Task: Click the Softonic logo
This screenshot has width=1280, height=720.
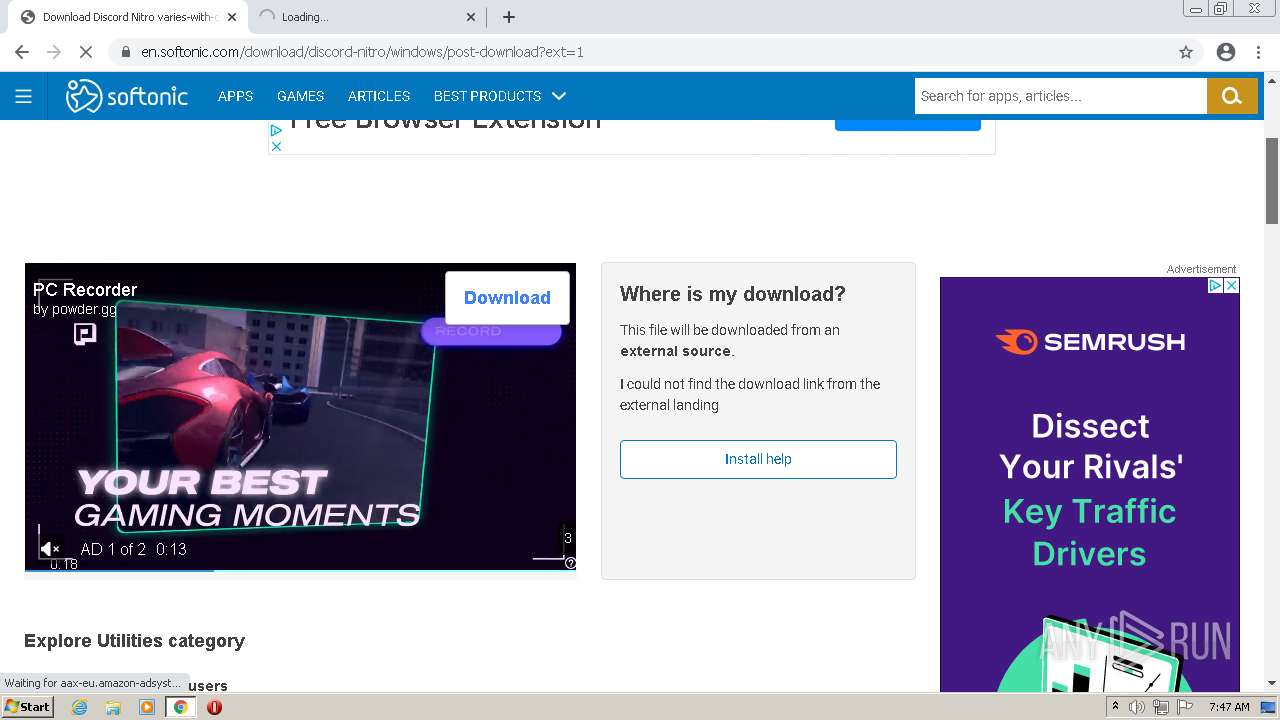Action: click(x=127, y=96)
